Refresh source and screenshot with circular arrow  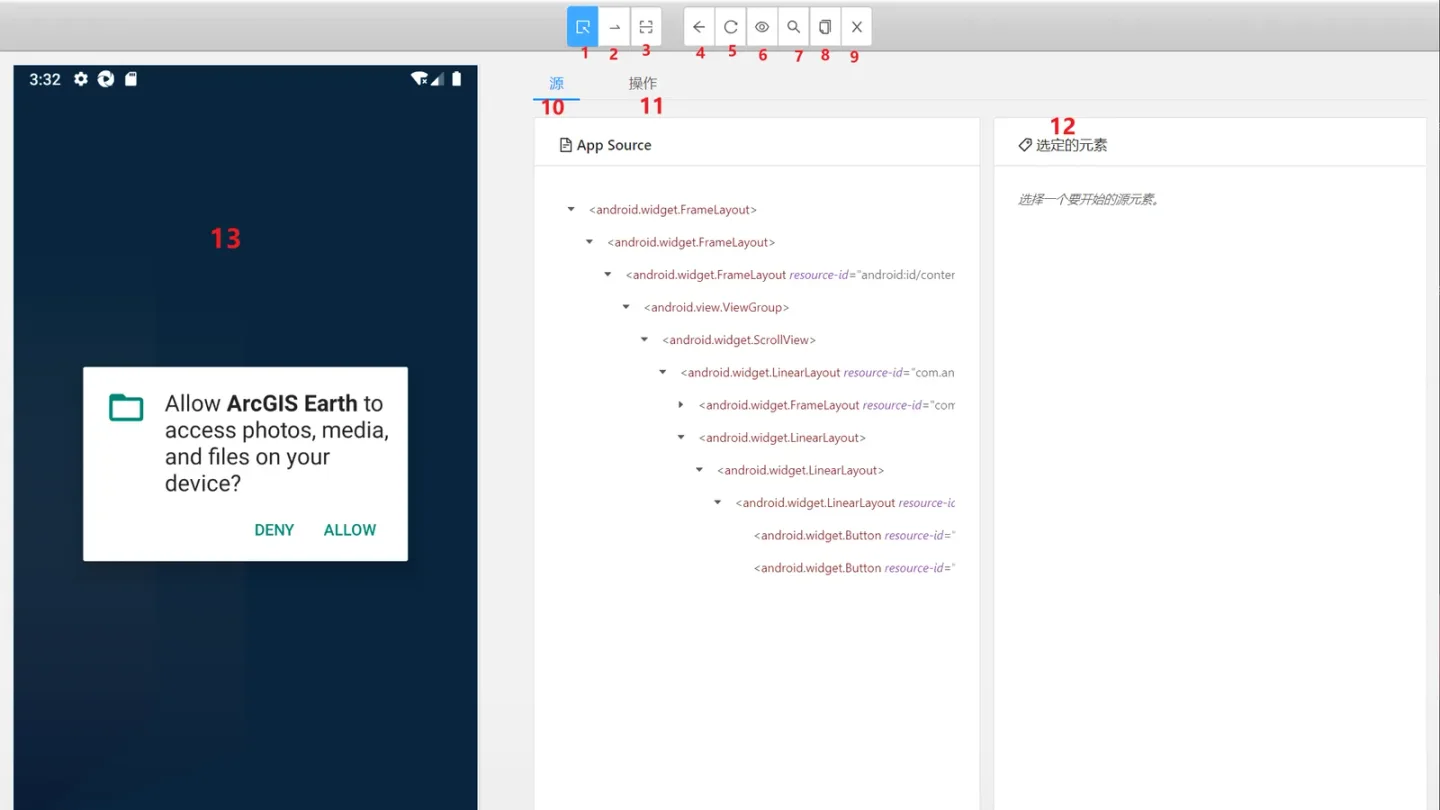pos(731,27)
